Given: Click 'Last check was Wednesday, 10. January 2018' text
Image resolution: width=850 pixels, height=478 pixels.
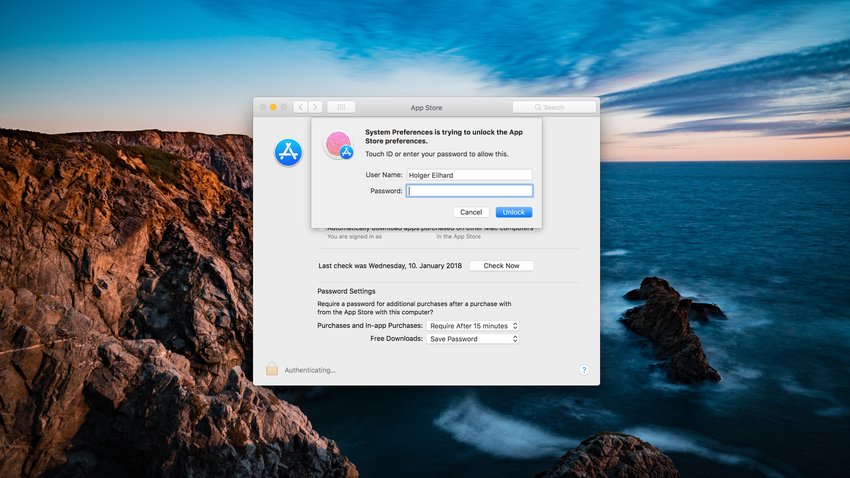Looking at the screenshot, I should tap(390, 266).
